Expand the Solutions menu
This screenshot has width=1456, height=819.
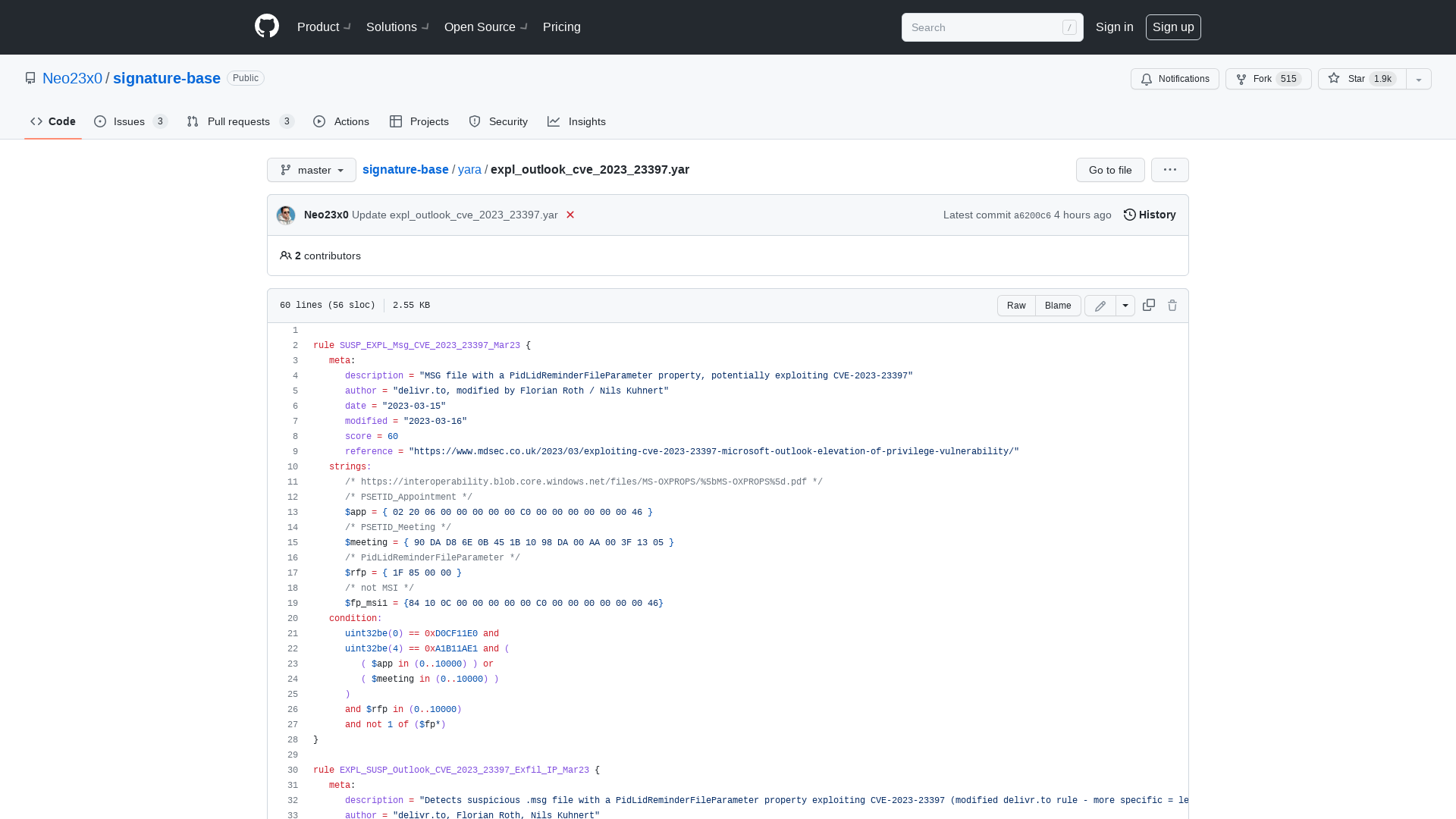point(397,27)
